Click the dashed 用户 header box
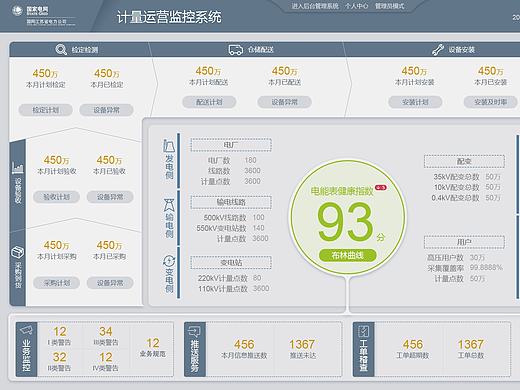The height and width of the screenshot is (390, 520). pyautogui.click(x=464, y=242)
